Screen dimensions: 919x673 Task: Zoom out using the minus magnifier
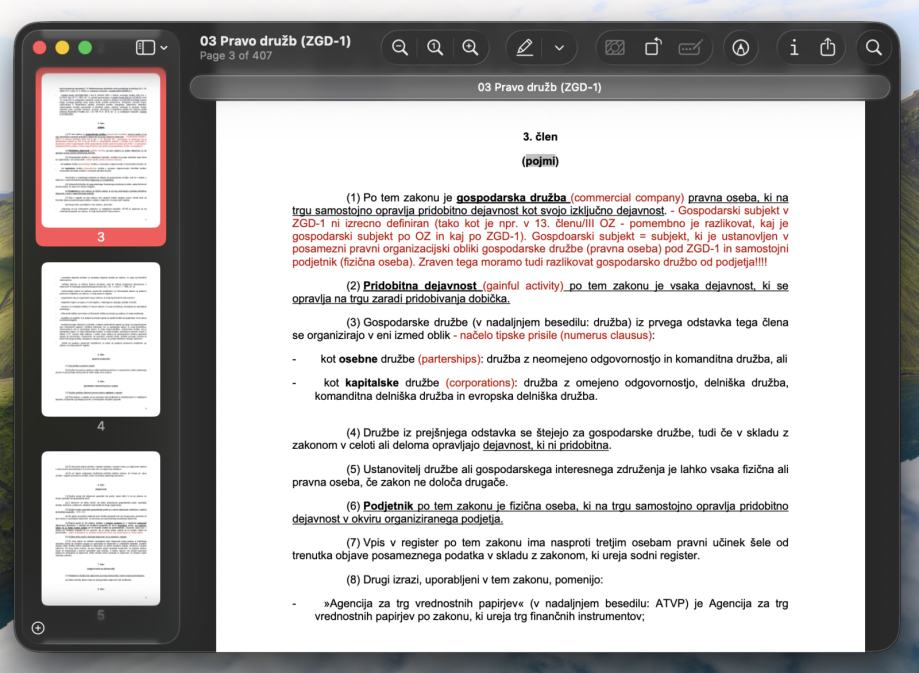click(x=400, y=47)
